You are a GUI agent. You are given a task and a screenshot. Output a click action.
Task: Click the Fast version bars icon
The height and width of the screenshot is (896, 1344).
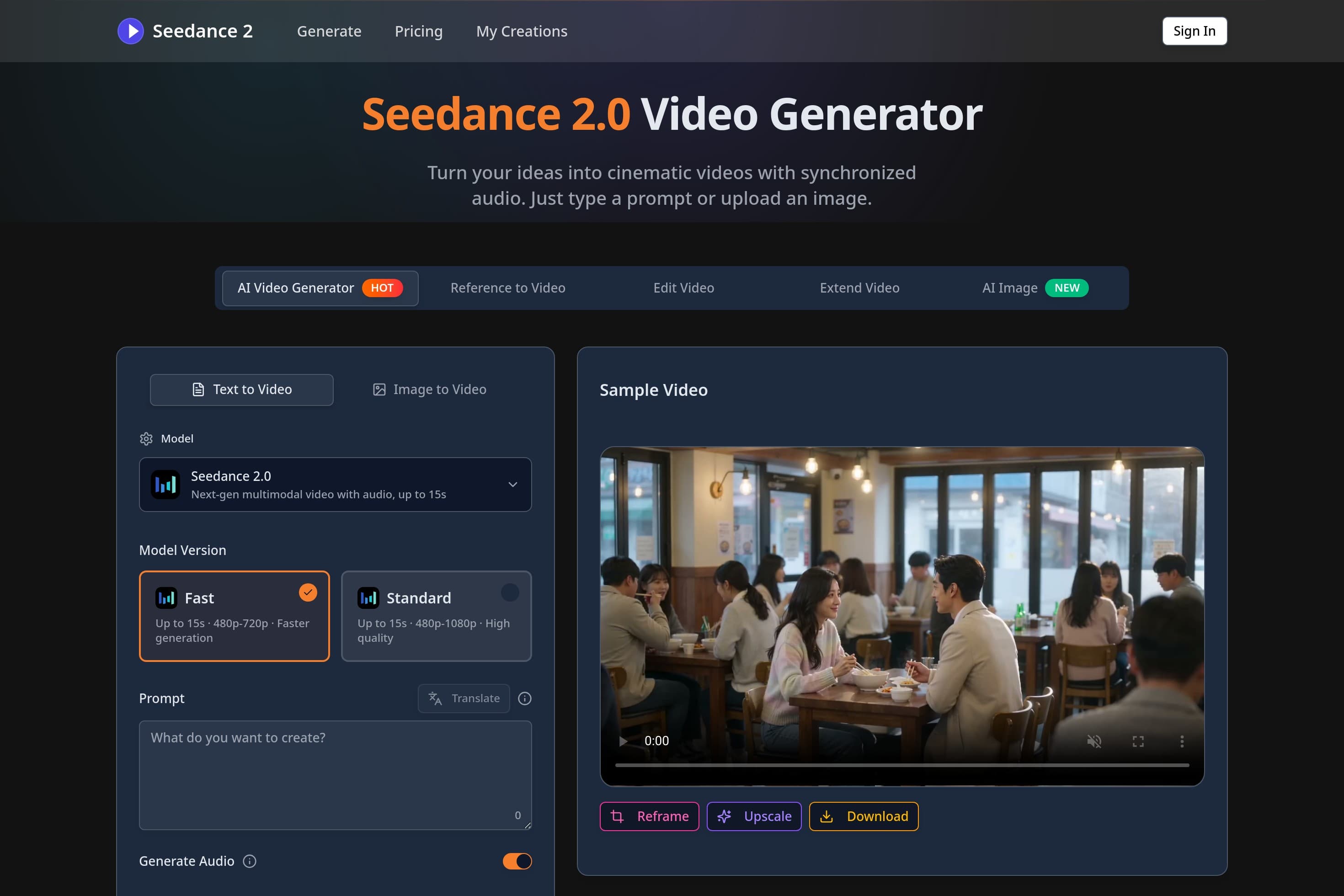(x=166, y=598)
